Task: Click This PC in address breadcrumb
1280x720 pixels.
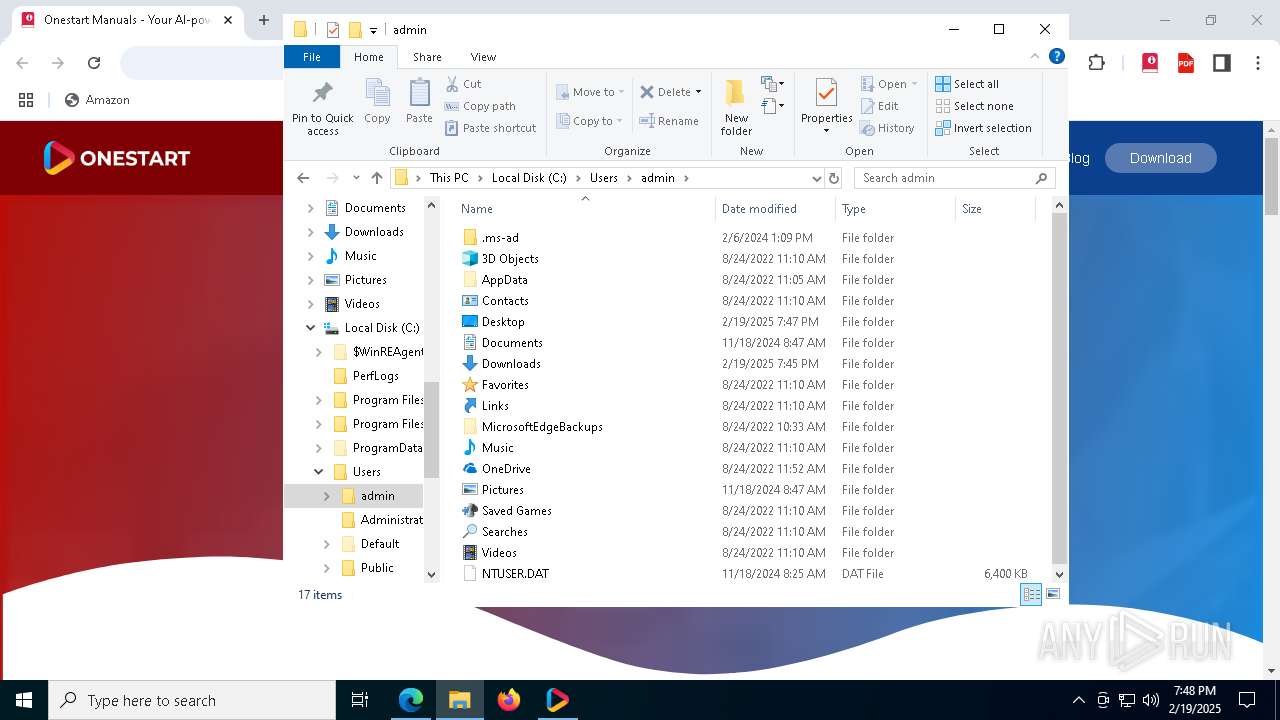Action: [449, 178]
